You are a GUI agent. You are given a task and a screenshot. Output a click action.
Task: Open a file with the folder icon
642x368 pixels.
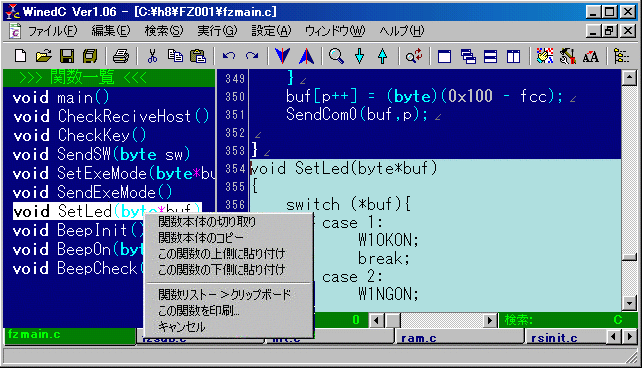click(x=43, y=56)
